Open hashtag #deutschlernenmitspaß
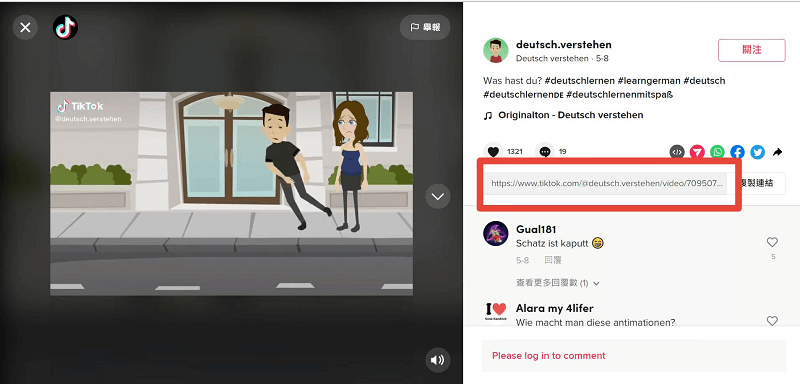 [x=619, y=95]
